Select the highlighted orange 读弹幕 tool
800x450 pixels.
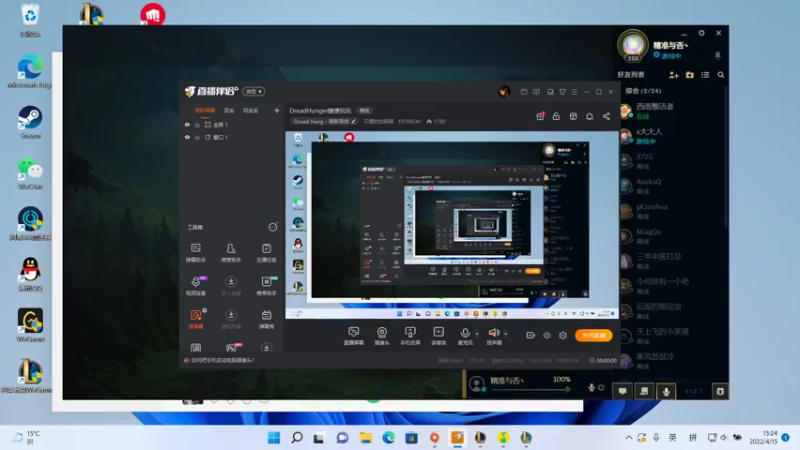coord(196,319)
